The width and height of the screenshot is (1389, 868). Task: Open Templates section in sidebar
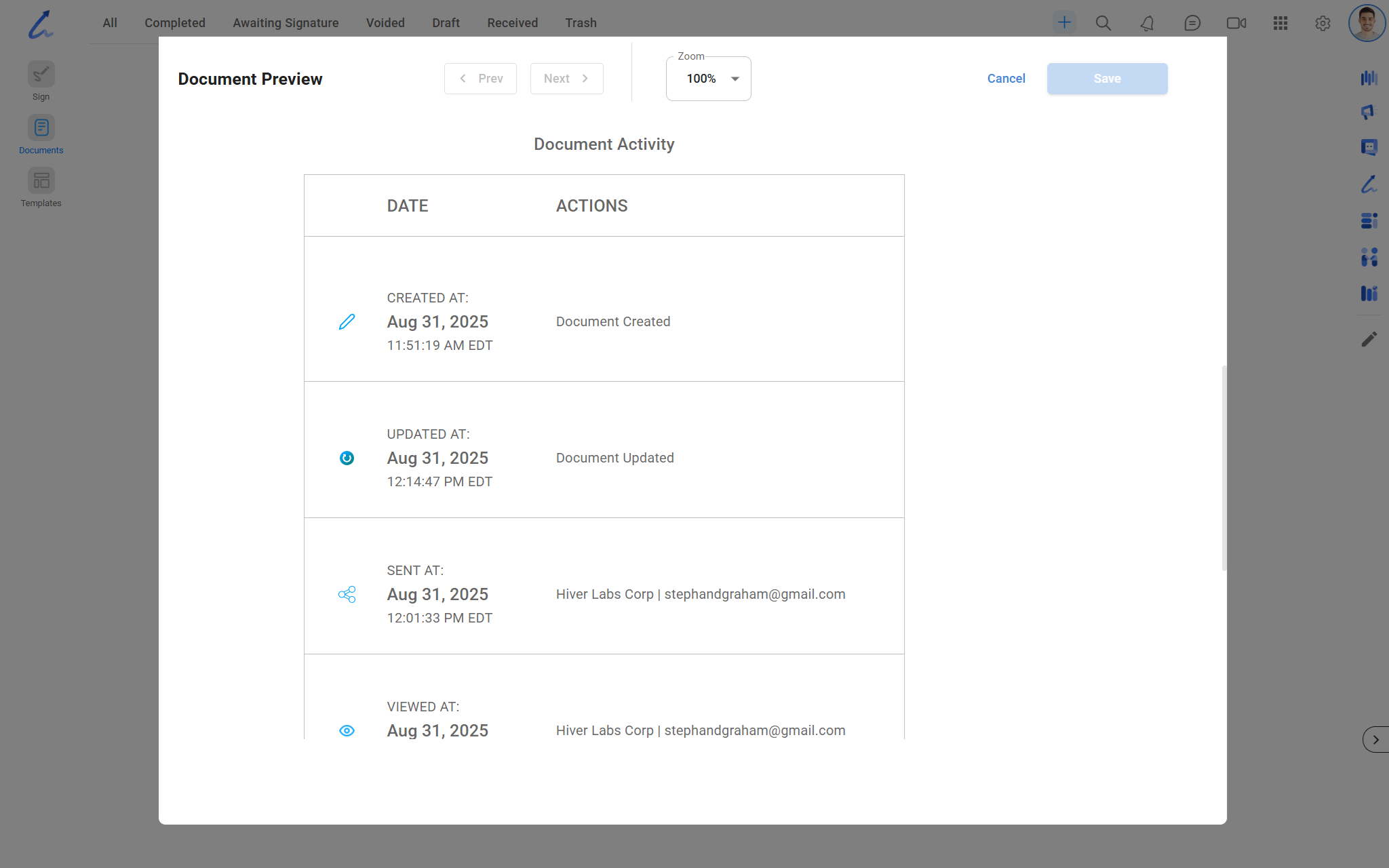coord(41,181)
